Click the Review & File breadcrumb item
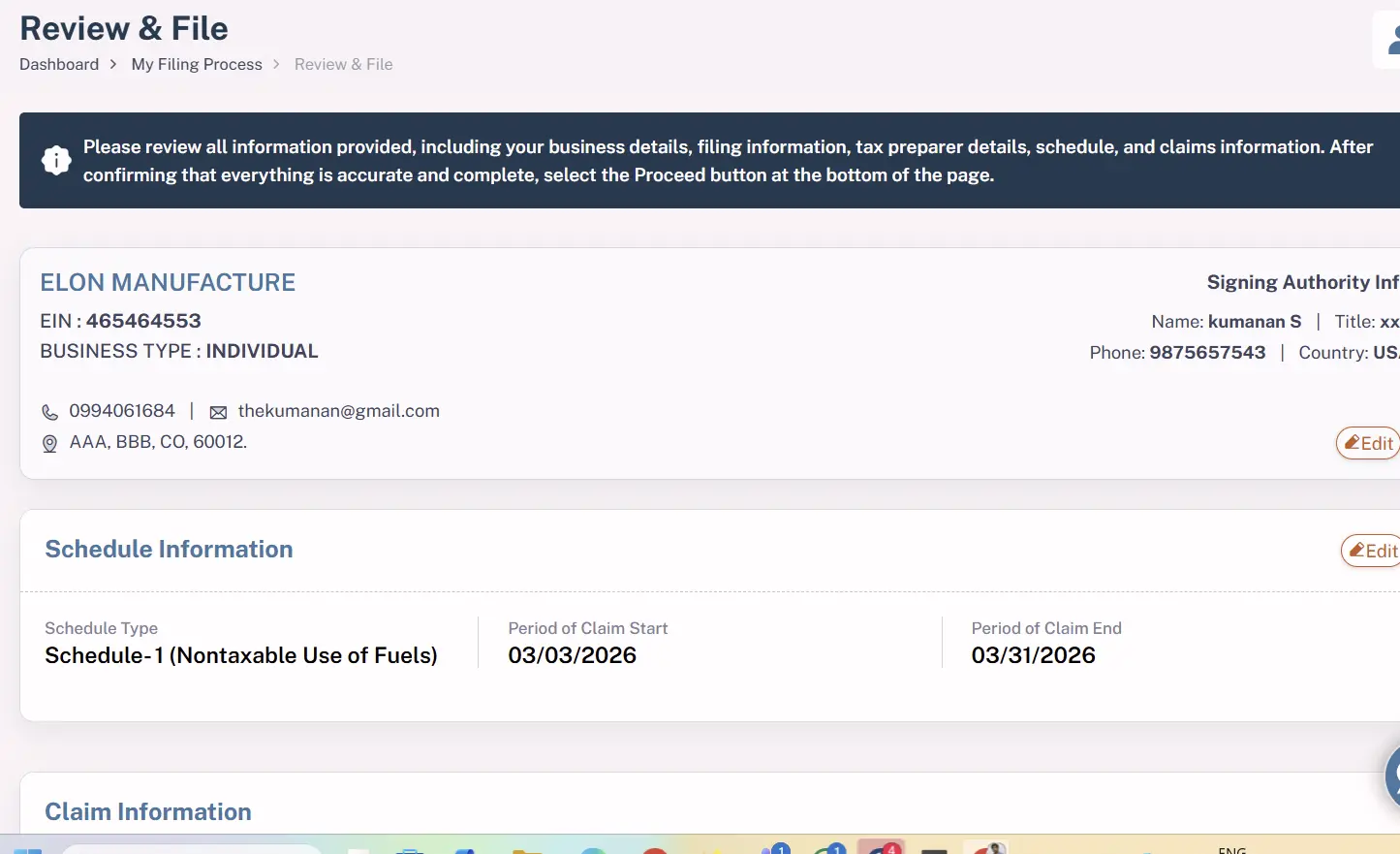The image size is (1400, 854). (343, 64)
